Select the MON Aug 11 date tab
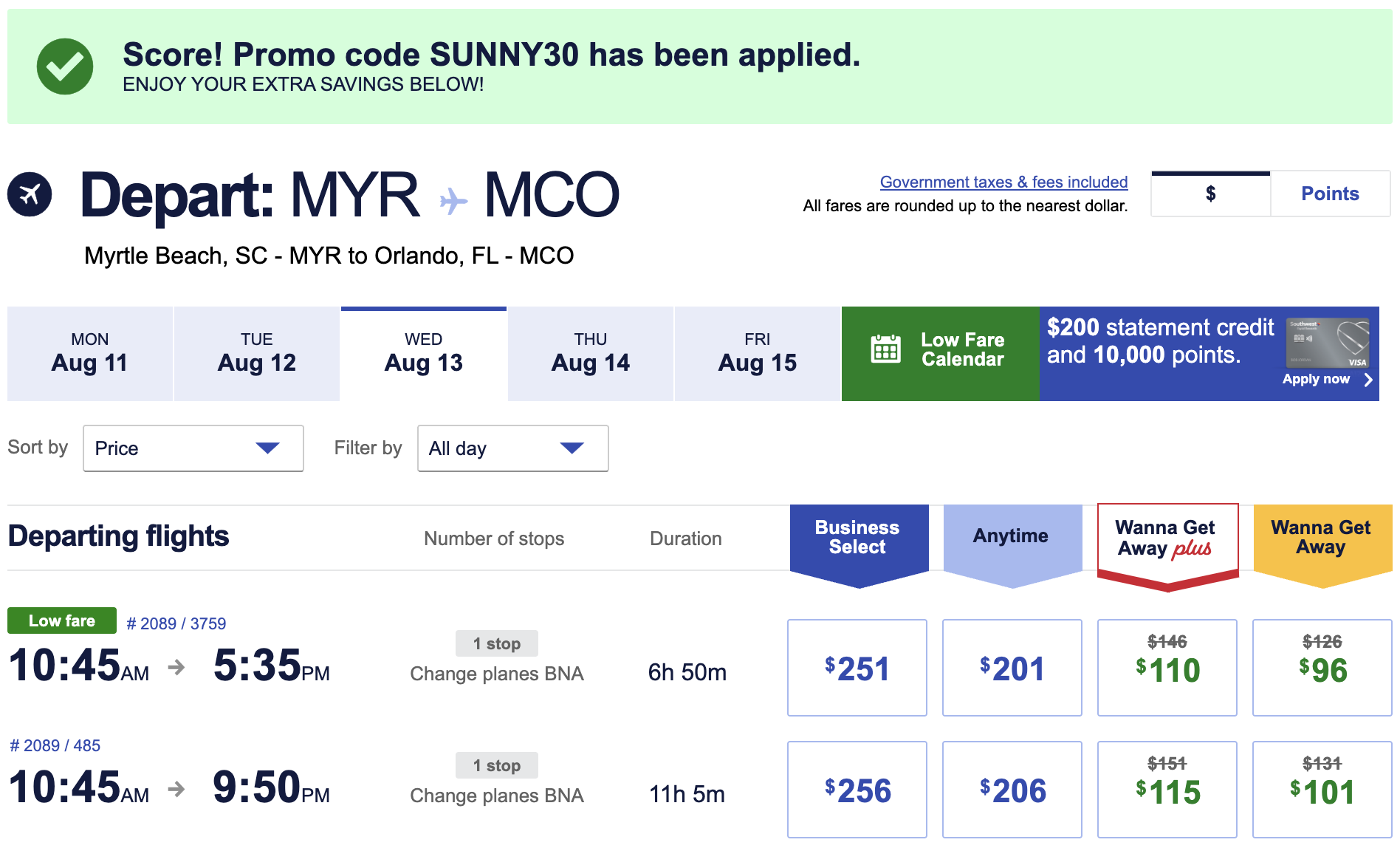1400x848 pixels. click(x=90, y=354)
